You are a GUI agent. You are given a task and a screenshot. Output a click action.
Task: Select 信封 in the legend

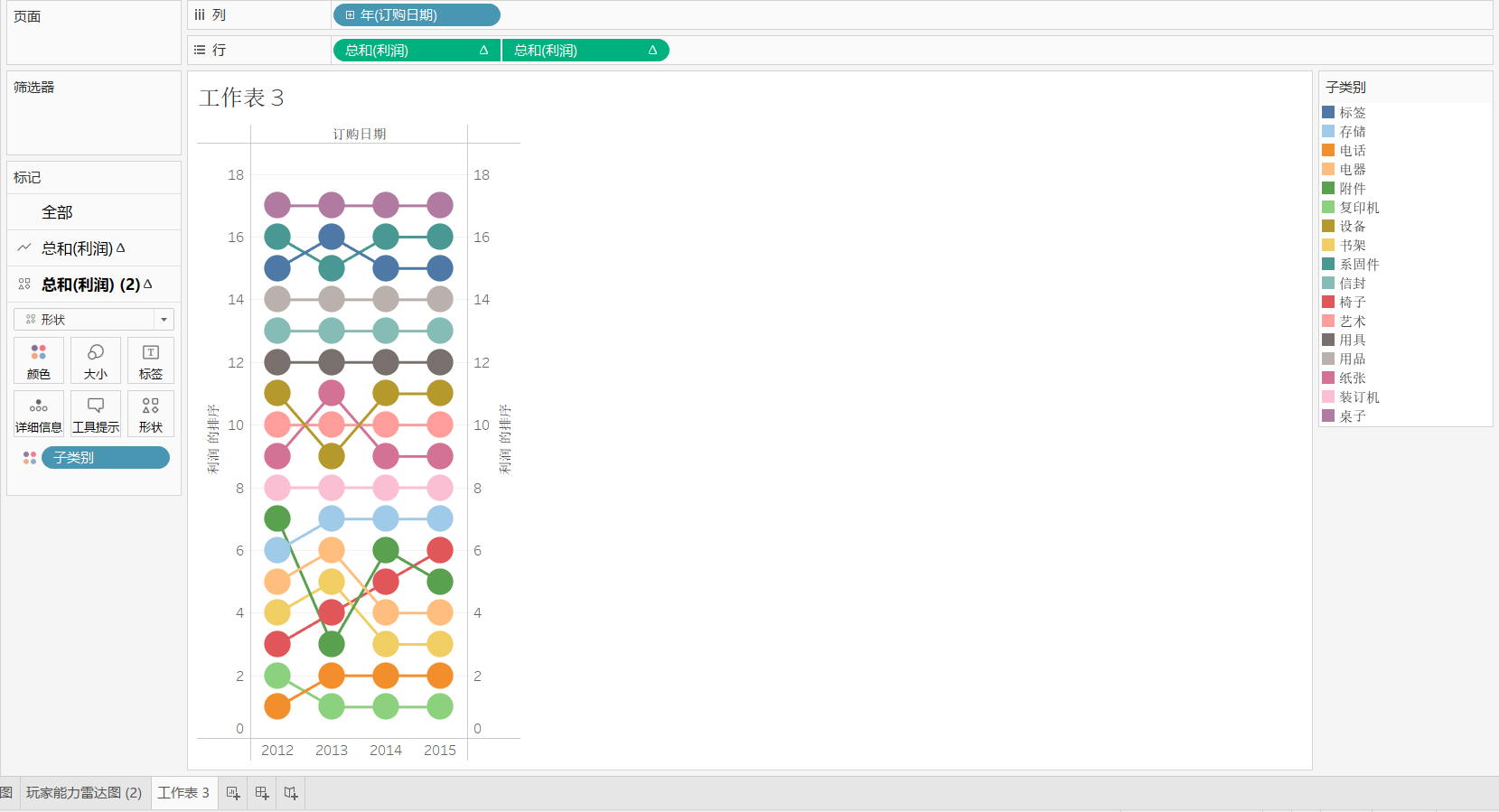[x=1353, y=283]
